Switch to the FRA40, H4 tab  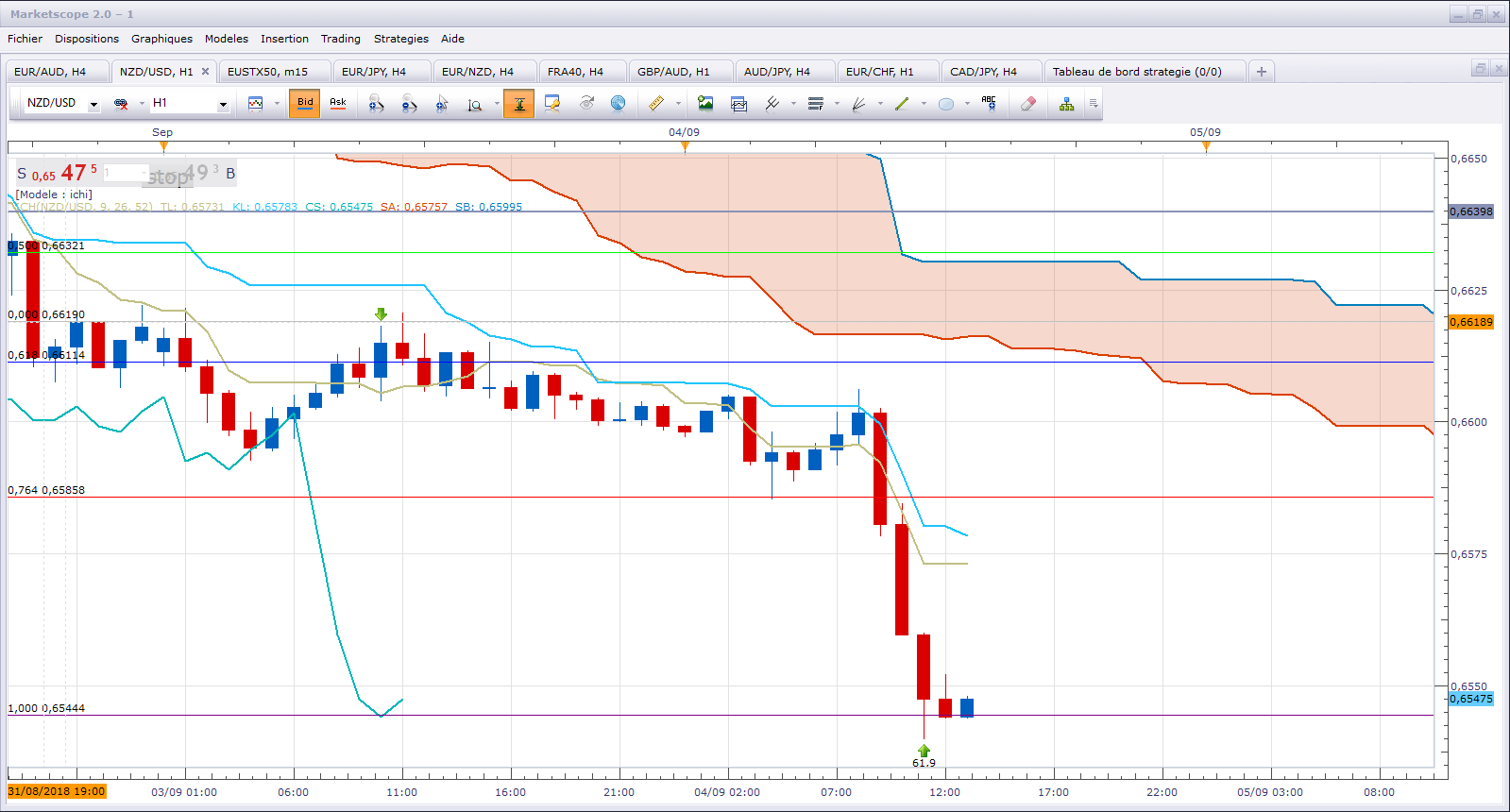[x=583, y=72]
